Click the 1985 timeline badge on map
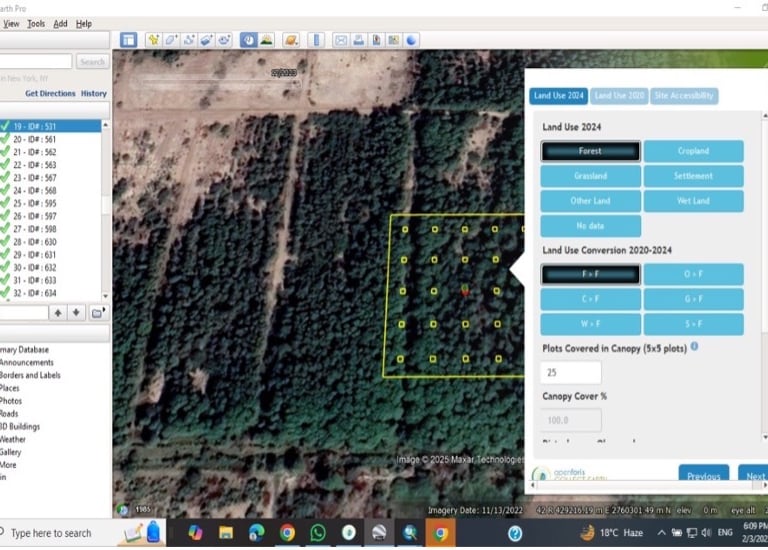This screenshot has height=550, width=768. (143, 509)
